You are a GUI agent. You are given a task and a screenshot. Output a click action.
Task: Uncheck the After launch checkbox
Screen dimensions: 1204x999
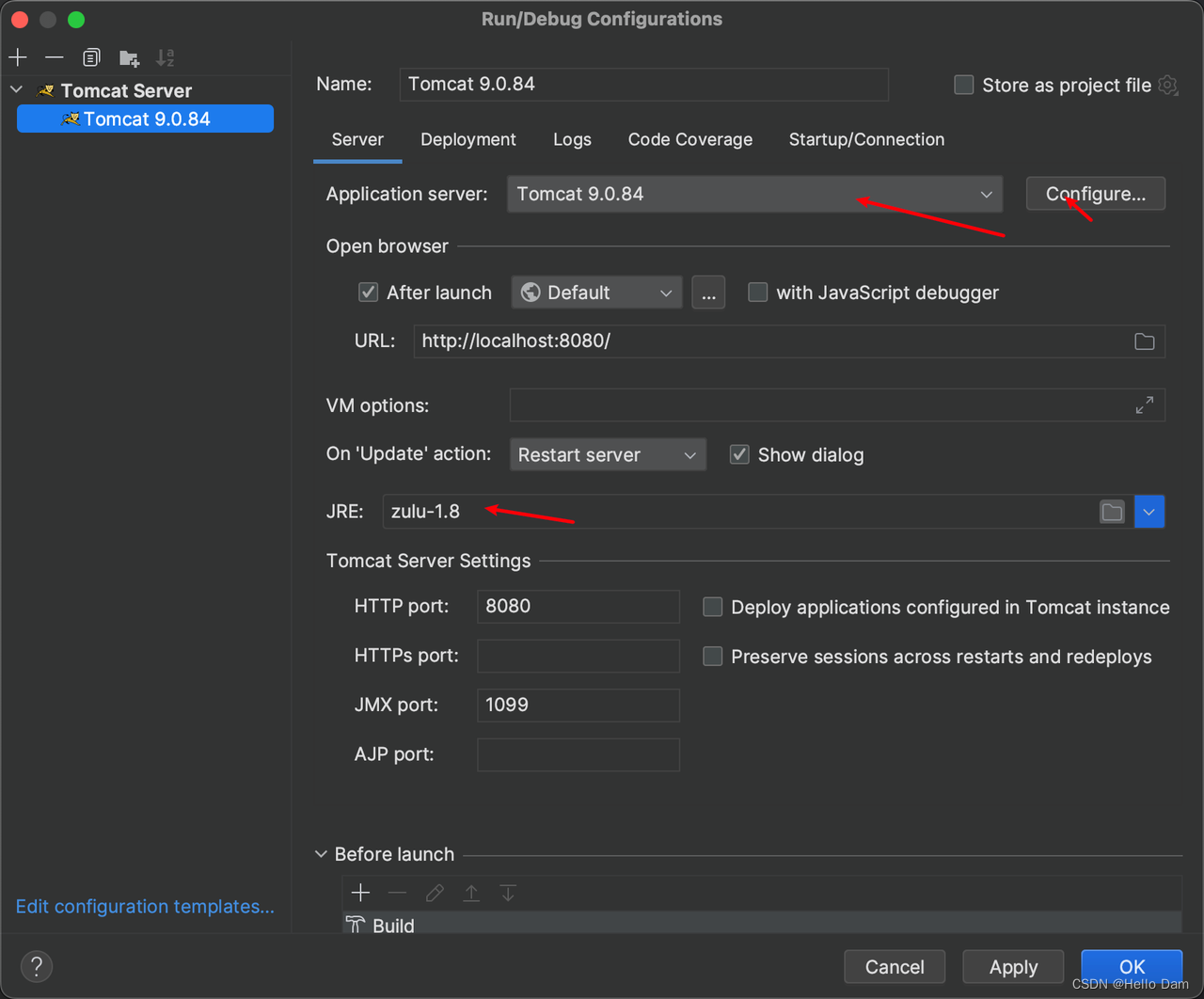click(369, 293)
